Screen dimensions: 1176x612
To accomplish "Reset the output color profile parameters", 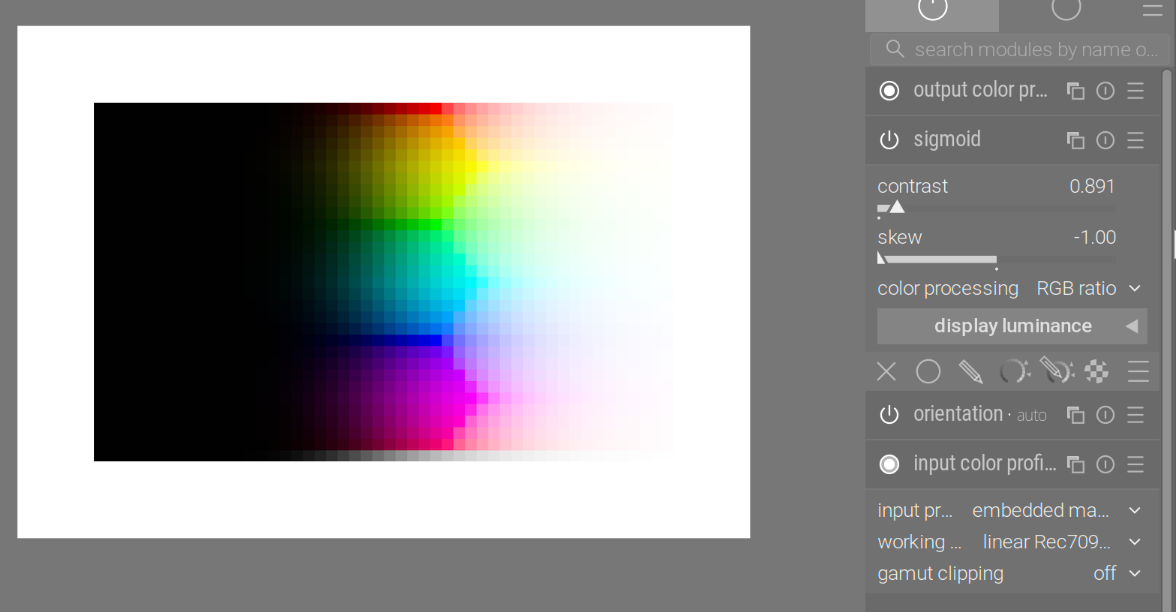I will 1106,91.
